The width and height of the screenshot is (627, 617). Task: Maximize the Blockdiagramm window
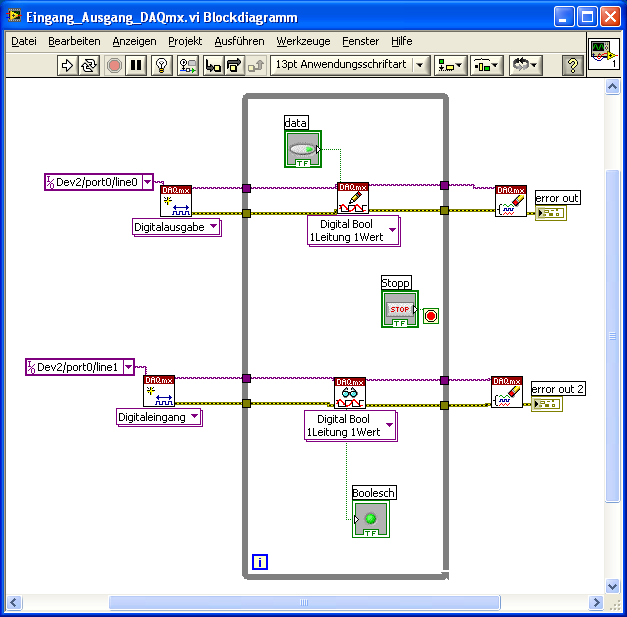pos(587,17)
